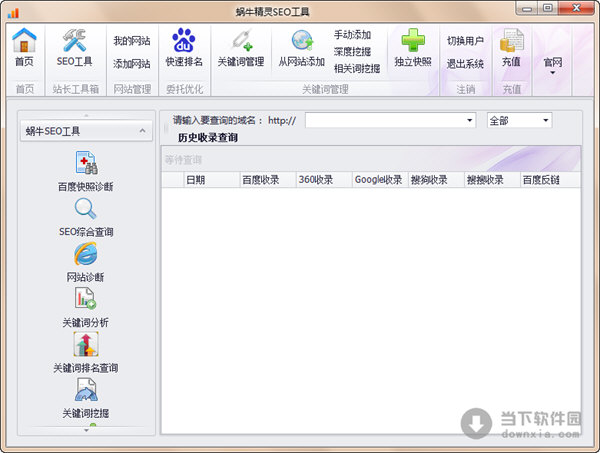Close the 蜗牛精灵SEO工具 window

tap(576, 8)
